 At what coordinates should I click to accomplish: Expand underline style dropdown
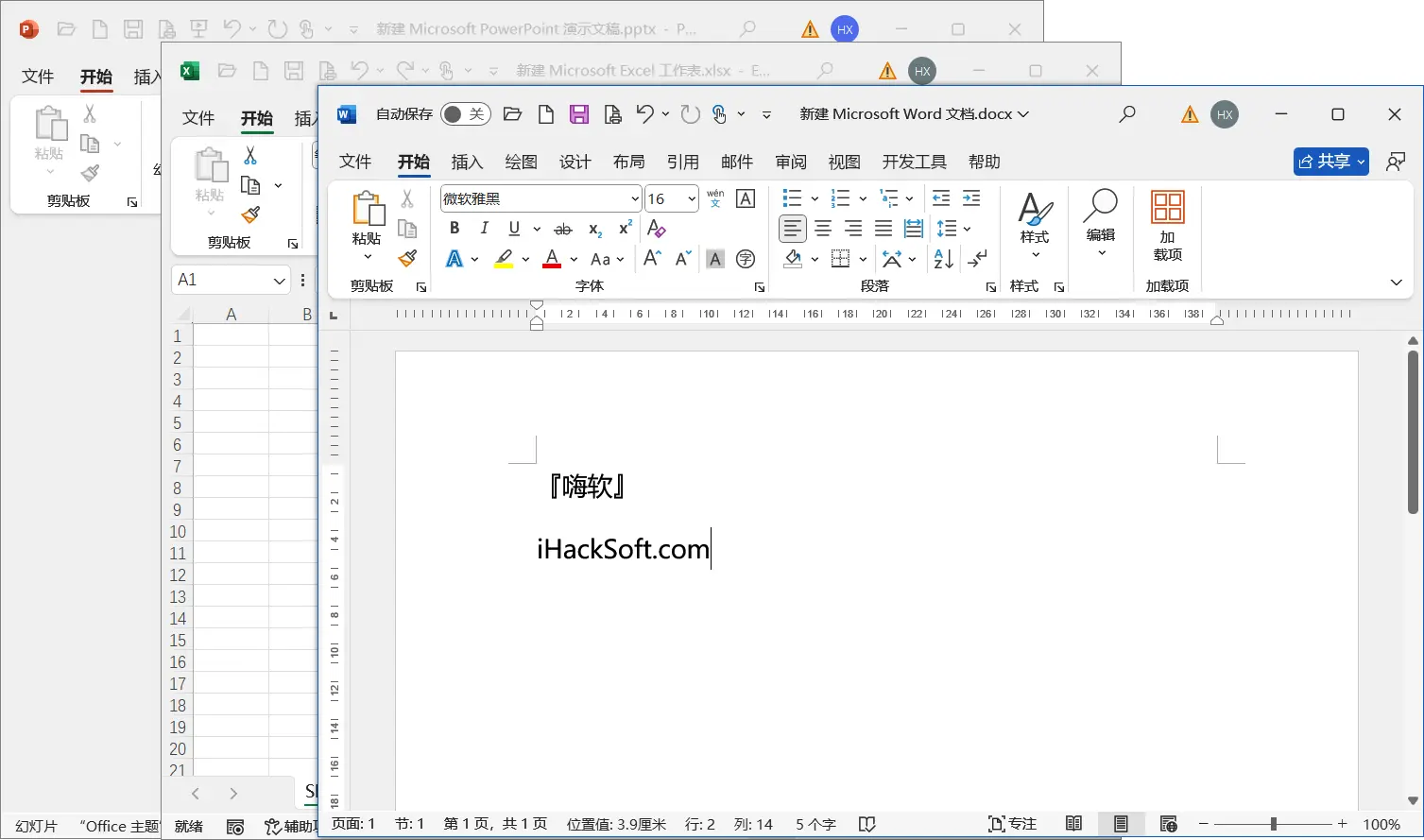(x=537, y=229)
